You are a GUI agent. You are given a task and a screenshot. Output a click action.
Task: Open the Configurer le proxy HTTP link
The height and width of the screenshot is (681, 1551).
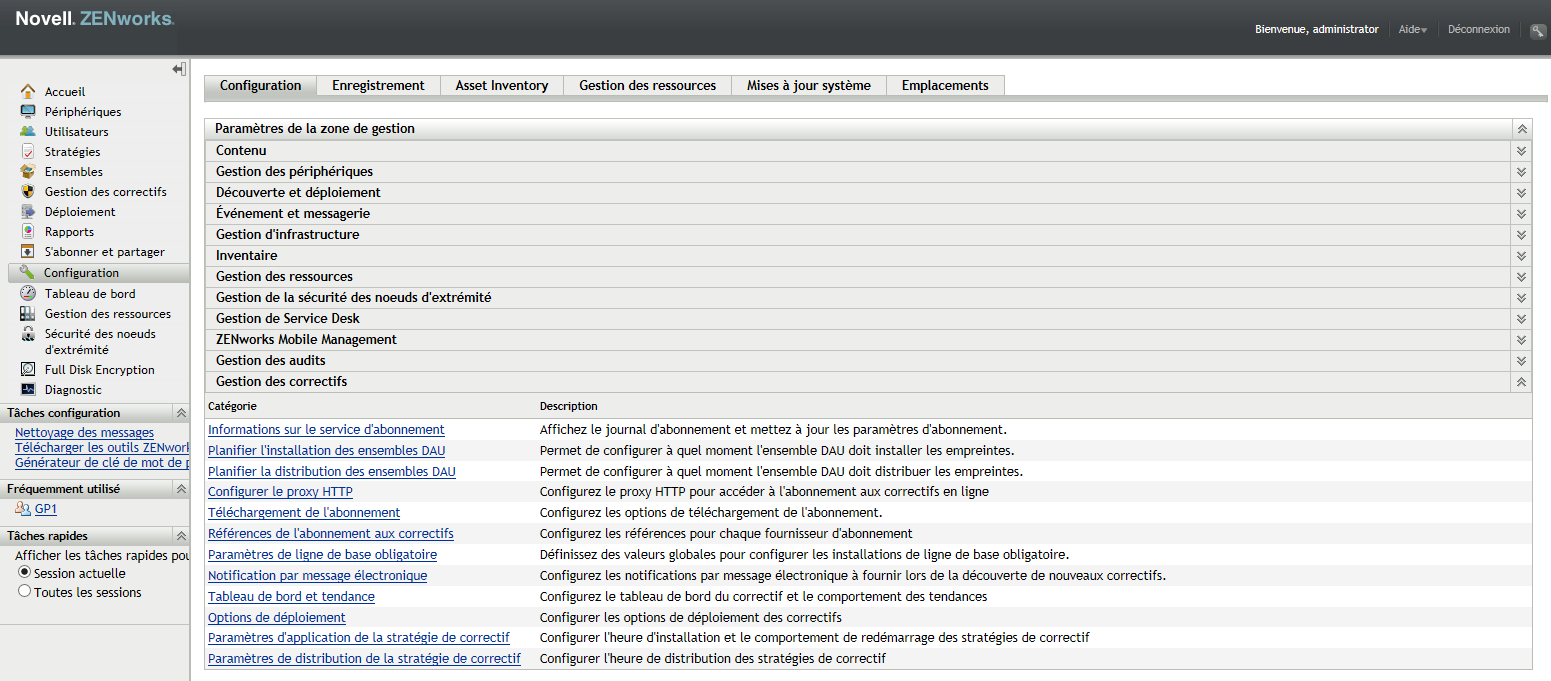(x=279, y=491)
